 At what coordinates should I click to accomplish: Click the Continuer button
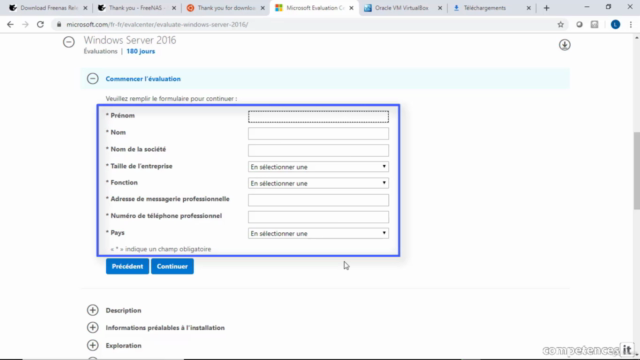(x=172, y=266)
